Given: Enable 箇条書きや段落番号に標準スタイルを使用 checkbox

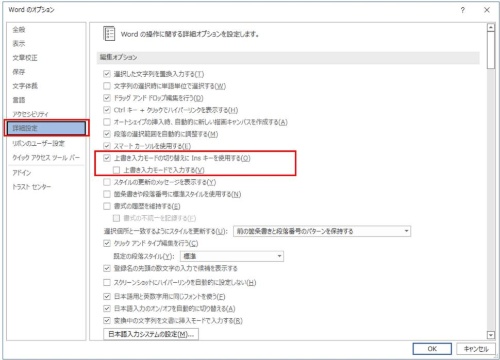Looking at the screenshot, I should [107, 194].
